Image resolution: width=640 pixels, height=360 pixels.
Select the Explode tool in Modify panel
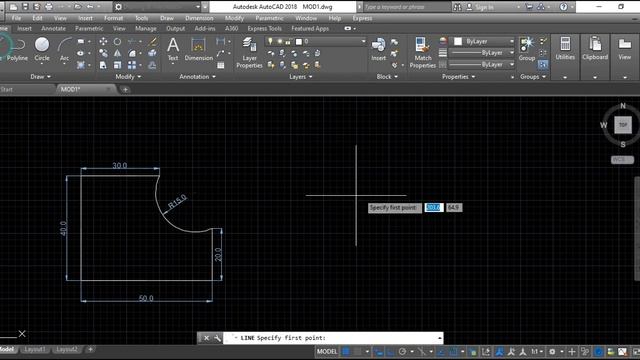(152, 53)
